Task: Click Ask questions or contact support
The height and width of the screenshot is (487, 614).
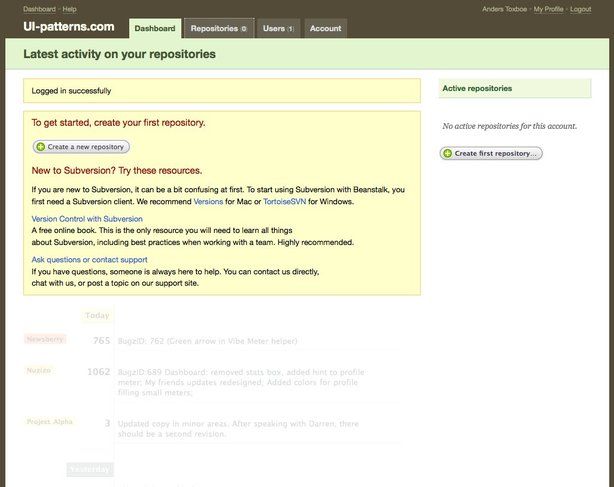Action: (x=90, y=259)
